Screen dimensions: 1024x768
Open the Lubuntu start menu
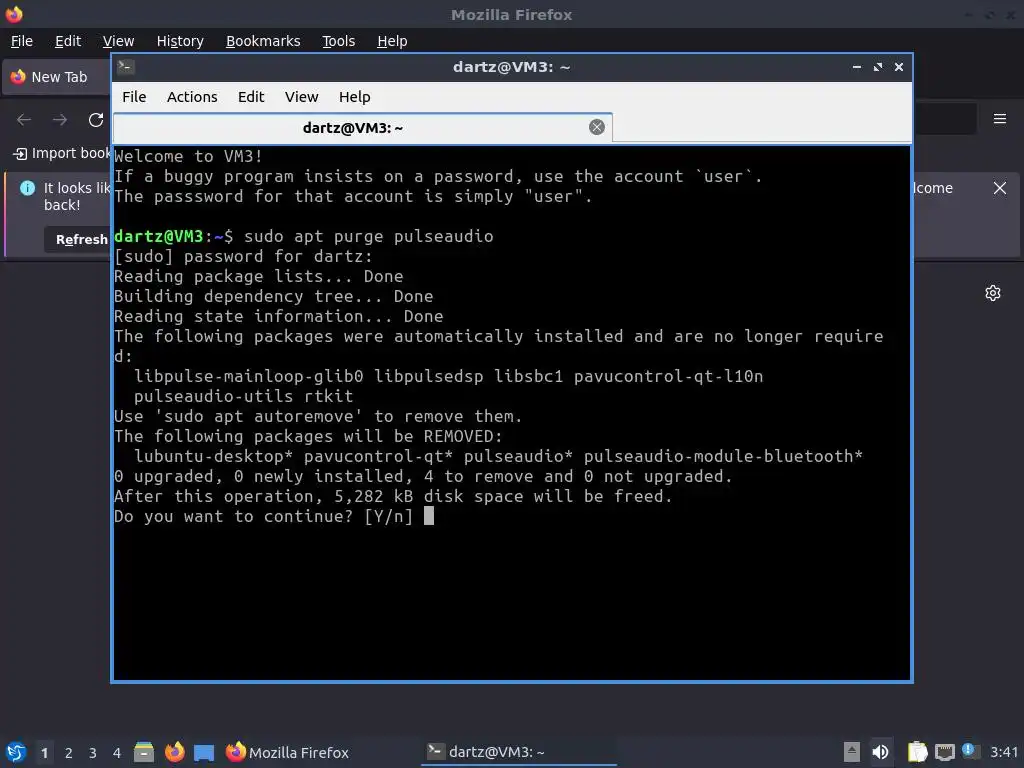pyautogui.click(x=16, y=752)
